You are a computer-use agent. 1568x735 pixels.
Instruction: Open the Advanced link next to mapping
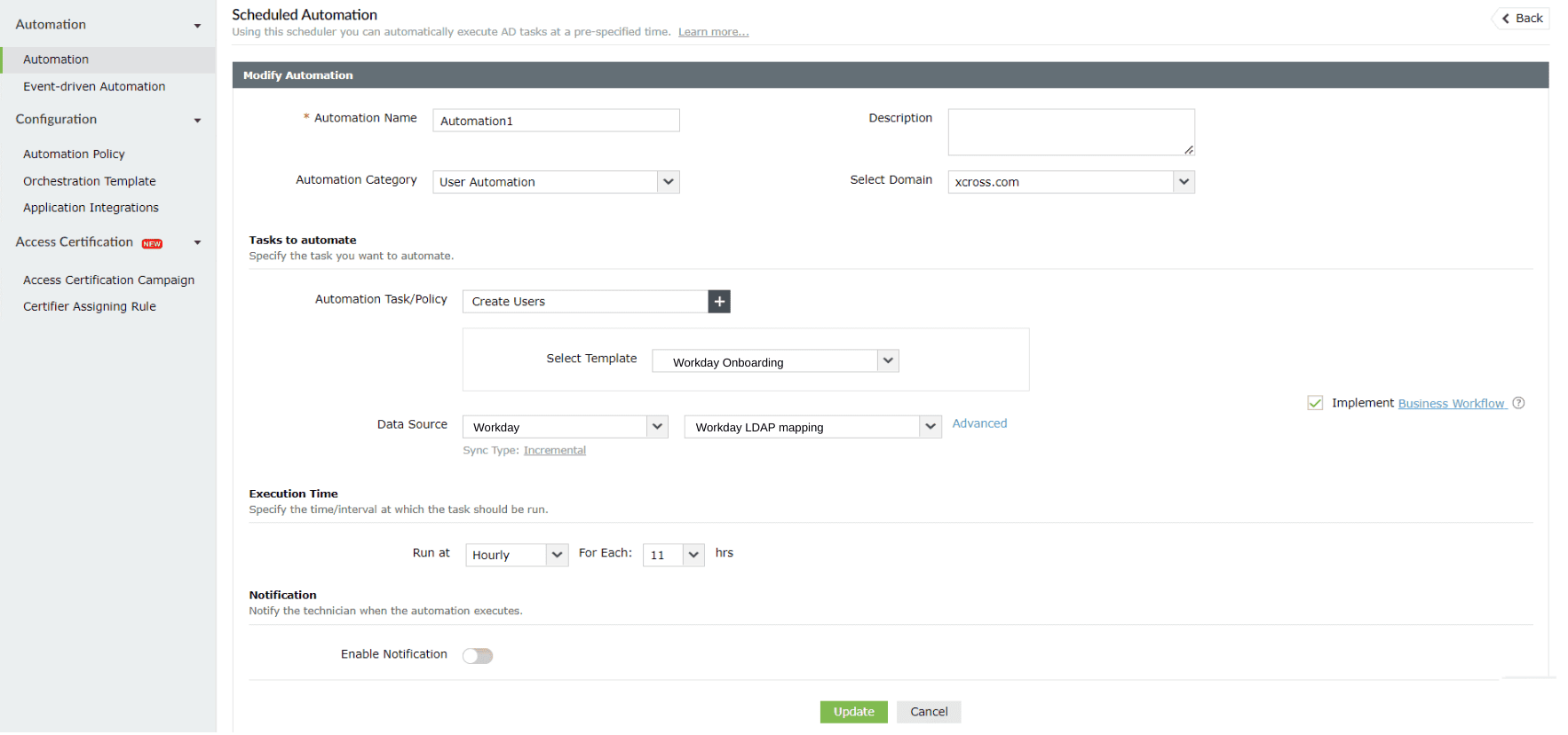pos(979,423)
